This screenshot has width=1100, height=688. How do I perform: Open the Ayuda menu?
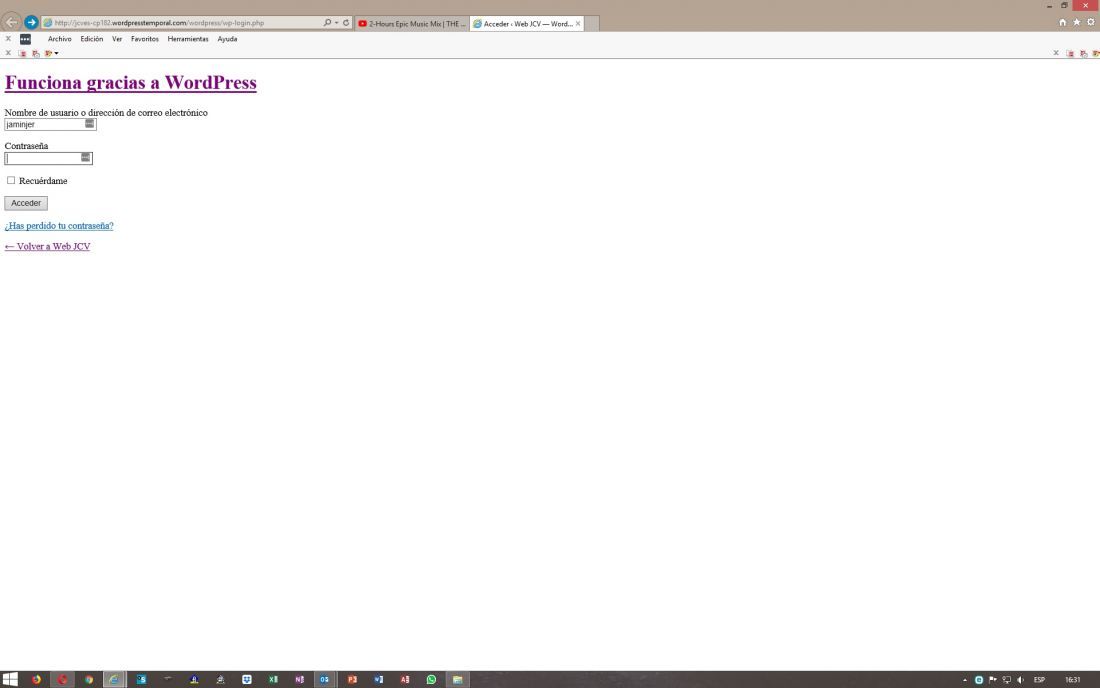[227, 39]
